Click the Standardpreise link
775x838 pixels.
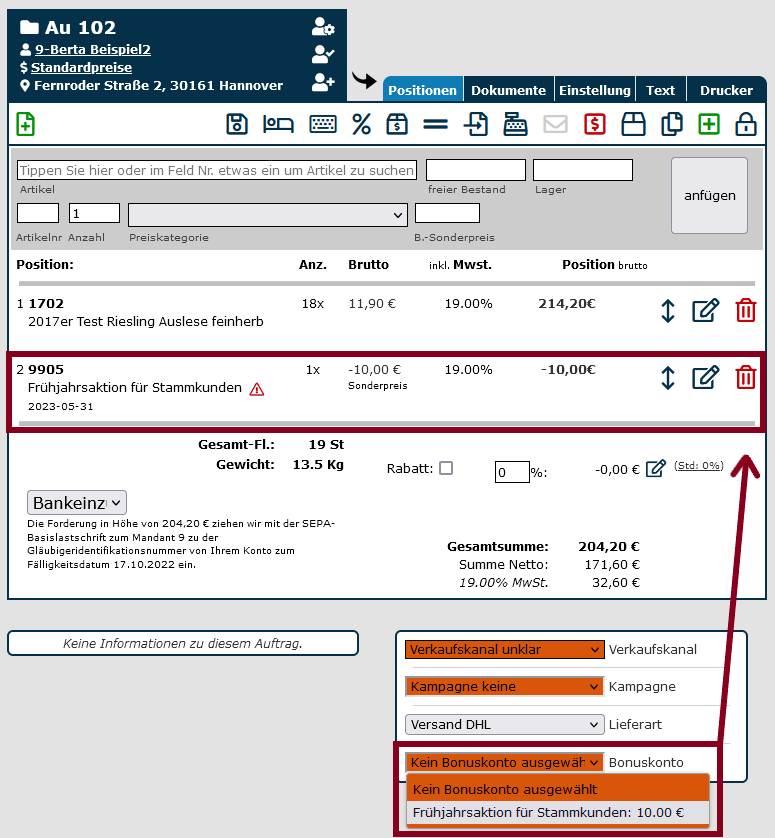pyautogui.click(x=81, y=67)
